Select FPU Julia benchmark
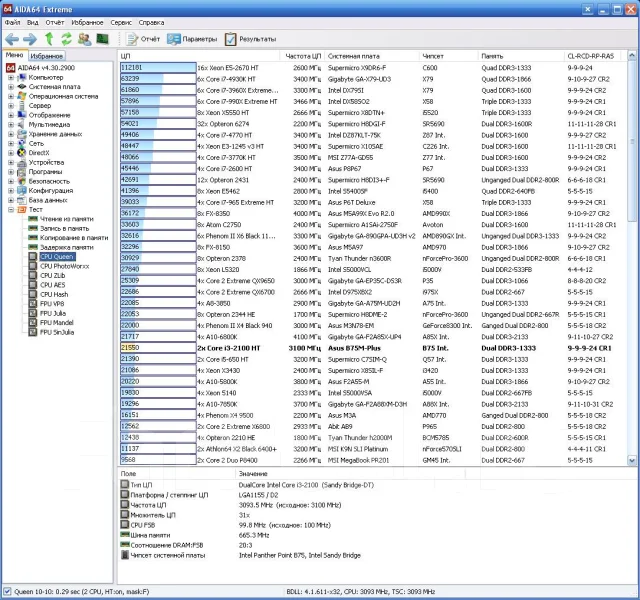The image size is (640, 600). [53, 313]
